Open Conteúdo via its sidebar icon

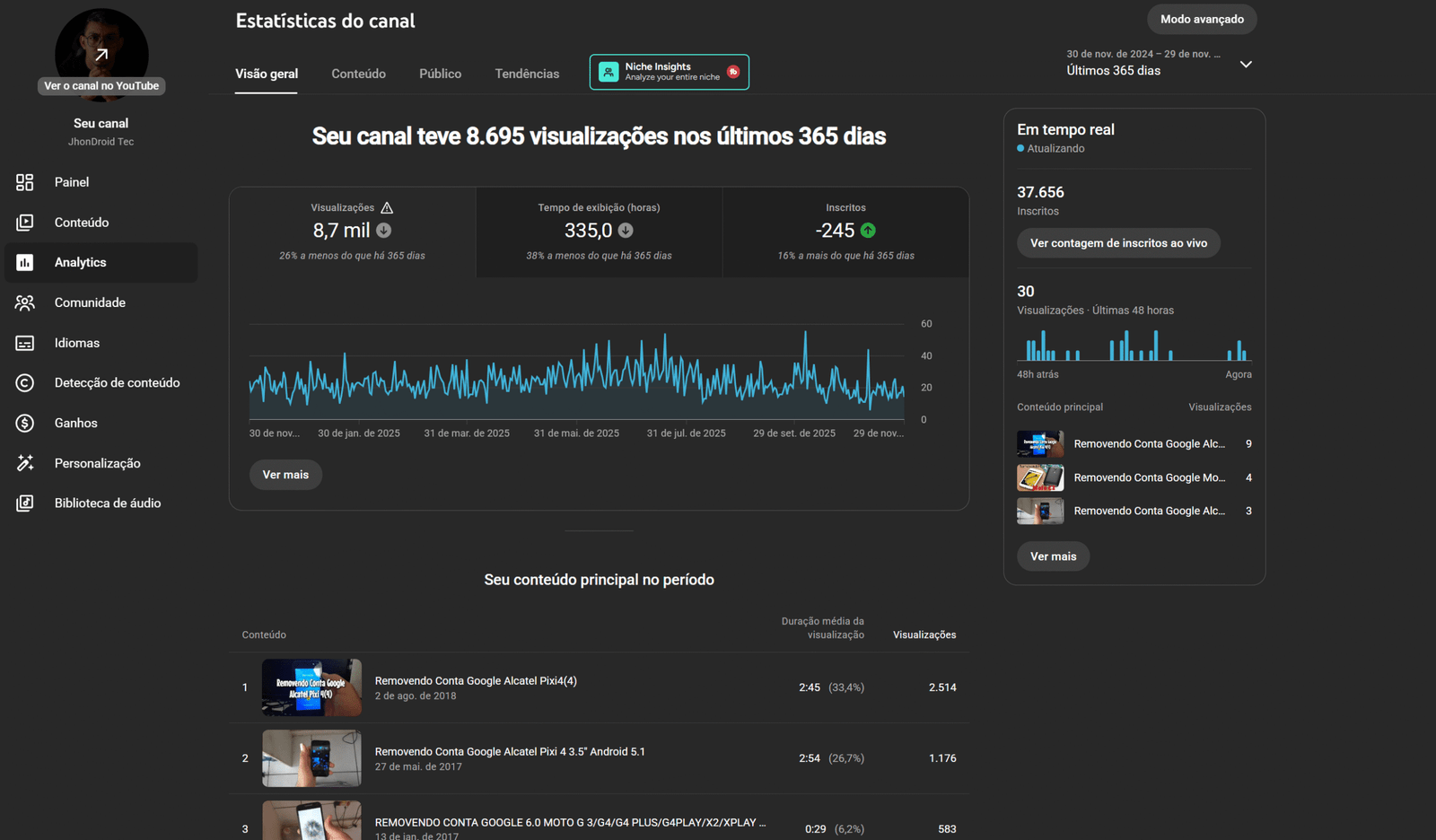(x=25, y=223)
